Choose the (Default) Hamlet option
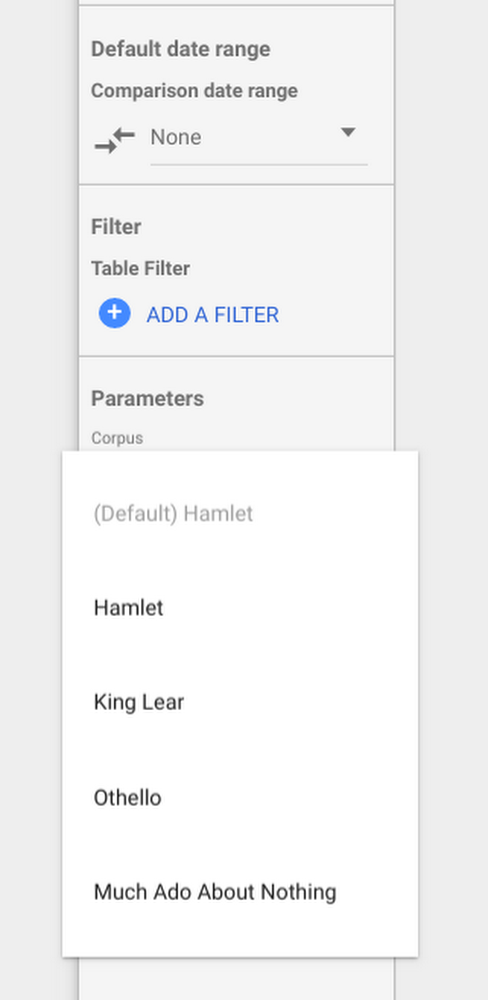Screen dimensions: 488x1000 (174, 513)
